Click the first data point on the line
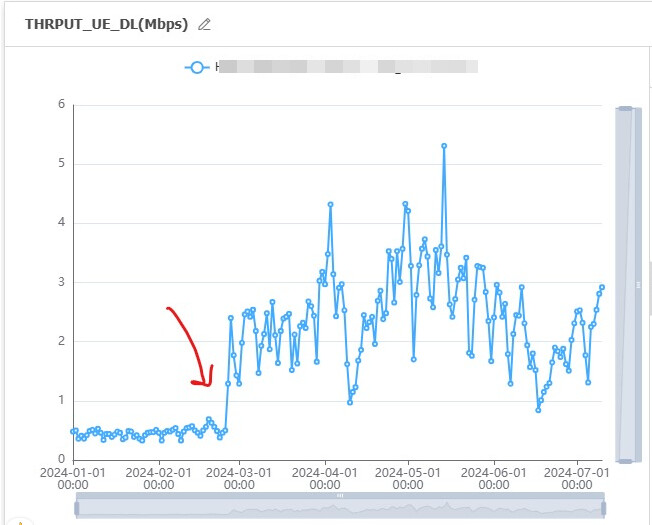This screenshot has width=652, height=525. click(74, 431)
